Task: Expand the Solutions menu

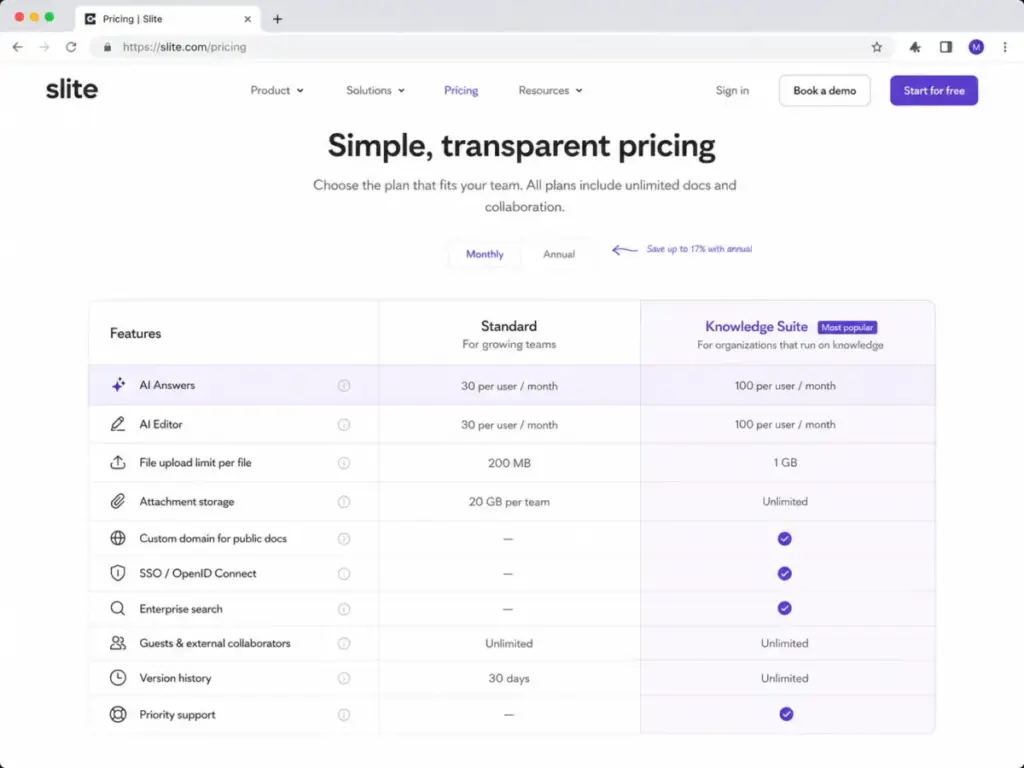Action: [376, 90]
